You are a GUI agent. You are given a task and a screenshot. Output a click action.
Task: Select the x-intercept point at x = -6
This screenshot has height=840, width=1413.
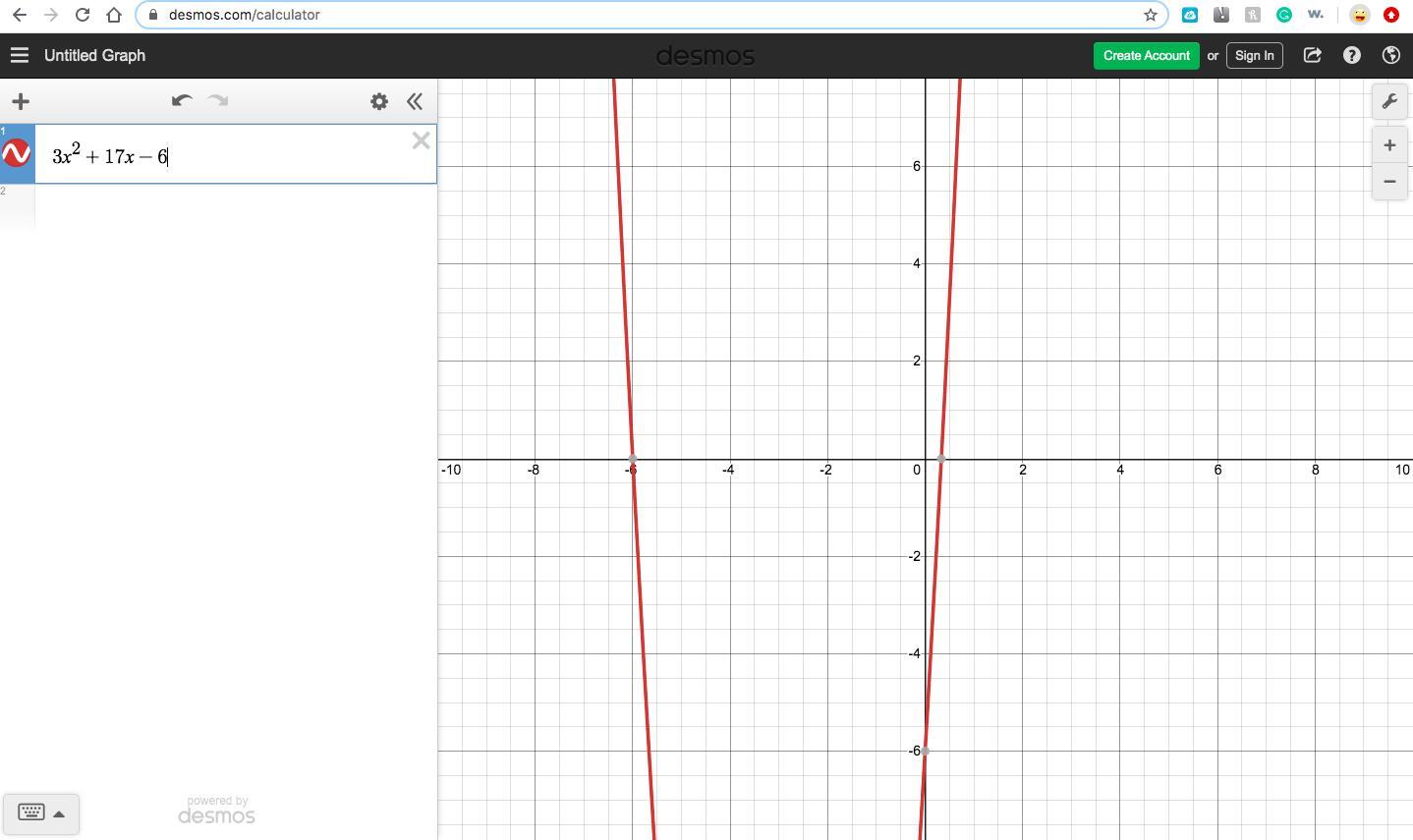tap(632, 459)
